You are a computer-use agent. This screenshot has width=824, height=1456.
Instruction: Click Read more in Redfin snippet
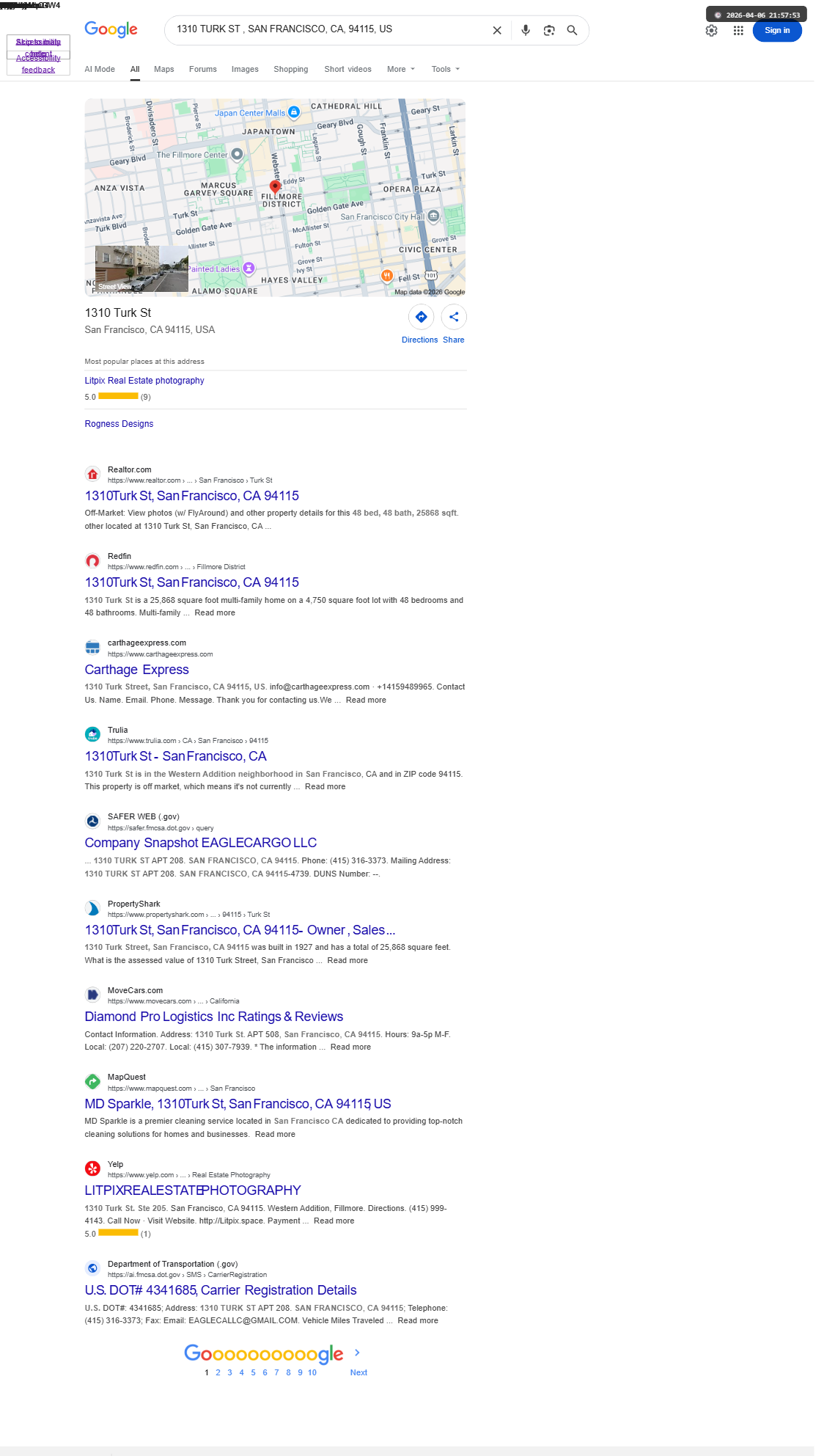[215, 613]
